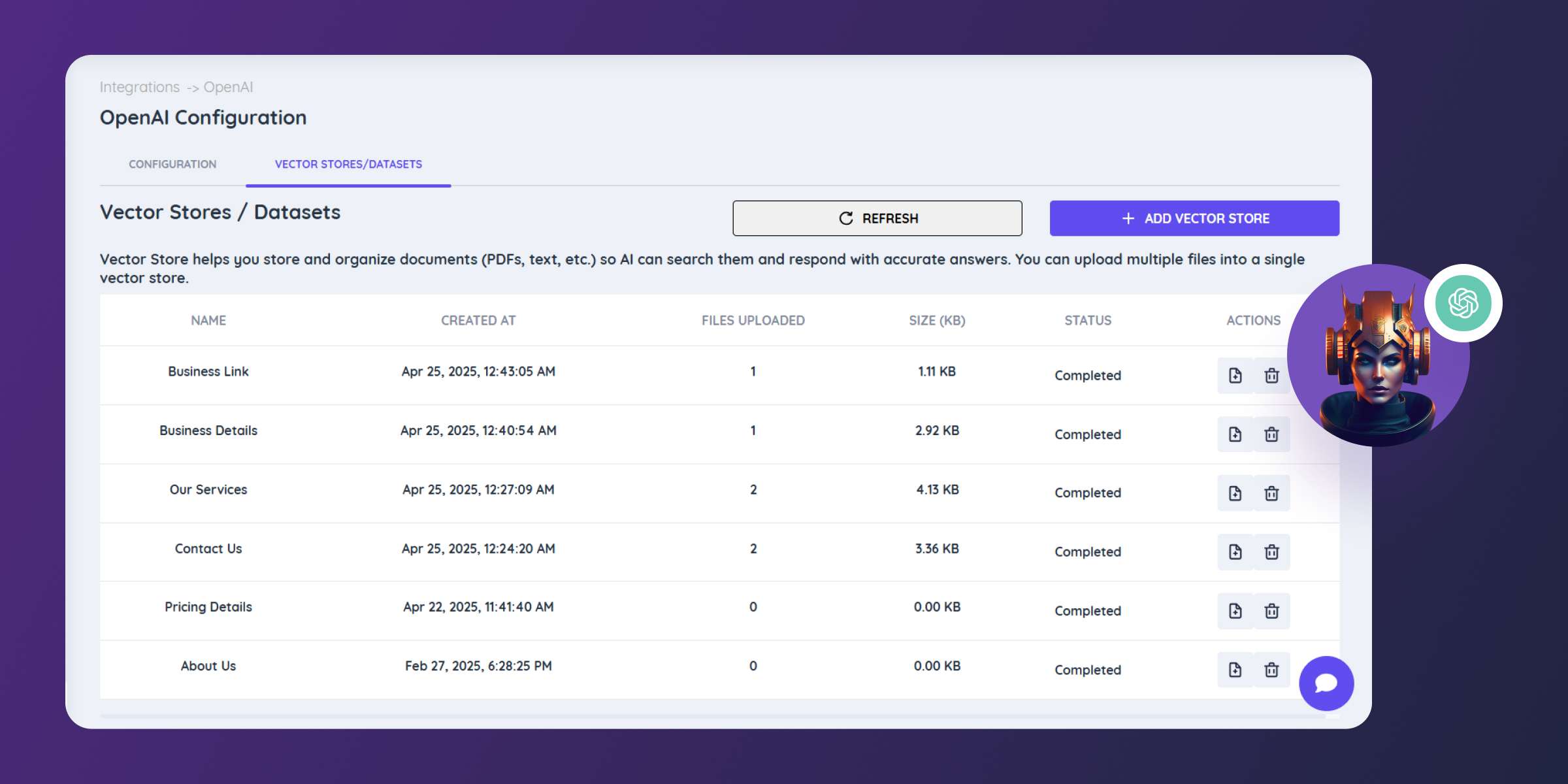Screen dimensions: 1568x784
Task: Select the Vector Stores/Datasets tab
Action: [x=348, y=164]
